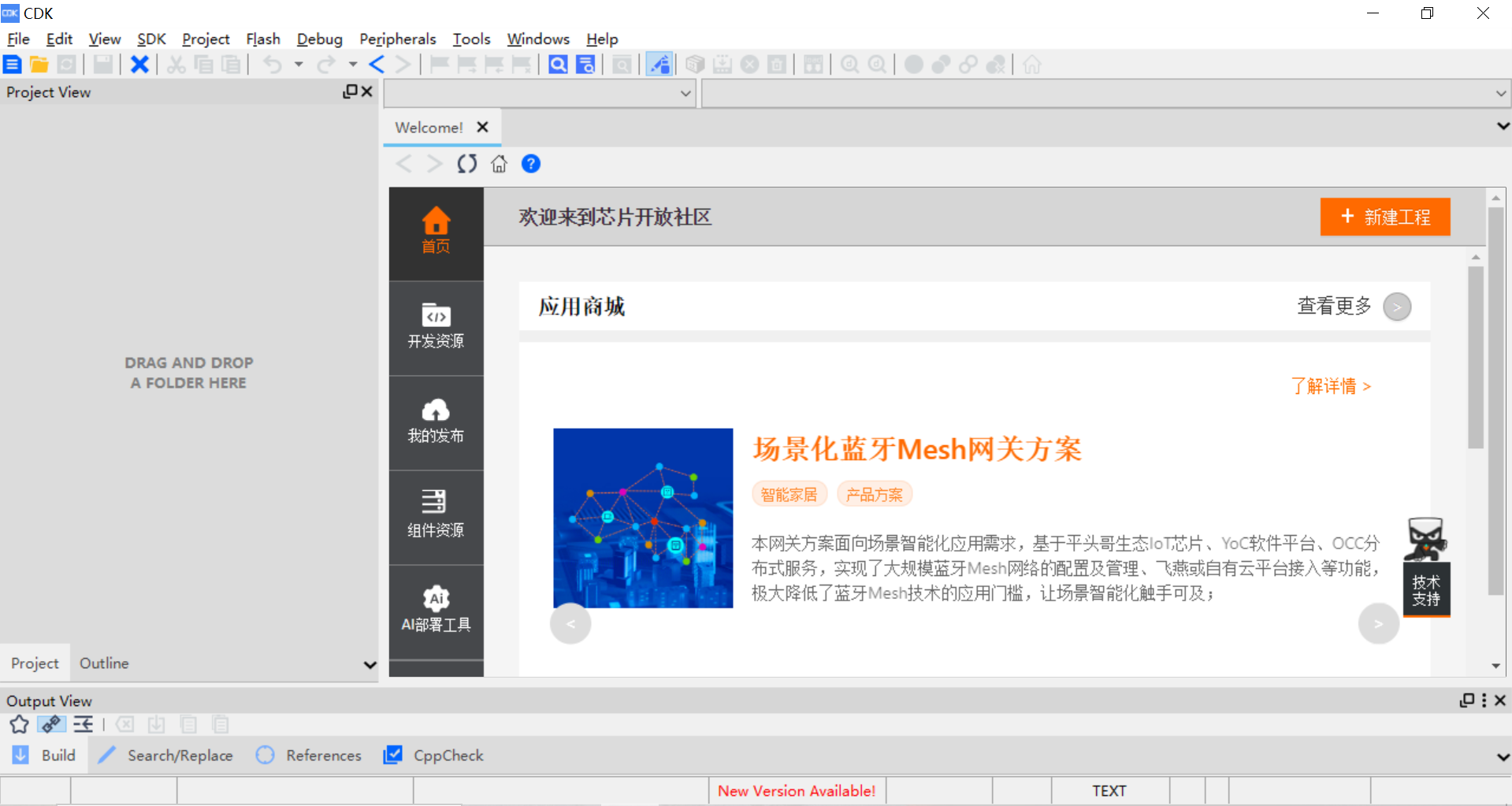Show next carousel slide arrow
This screenshot has height=806, width=1512.
point(1379,624)
